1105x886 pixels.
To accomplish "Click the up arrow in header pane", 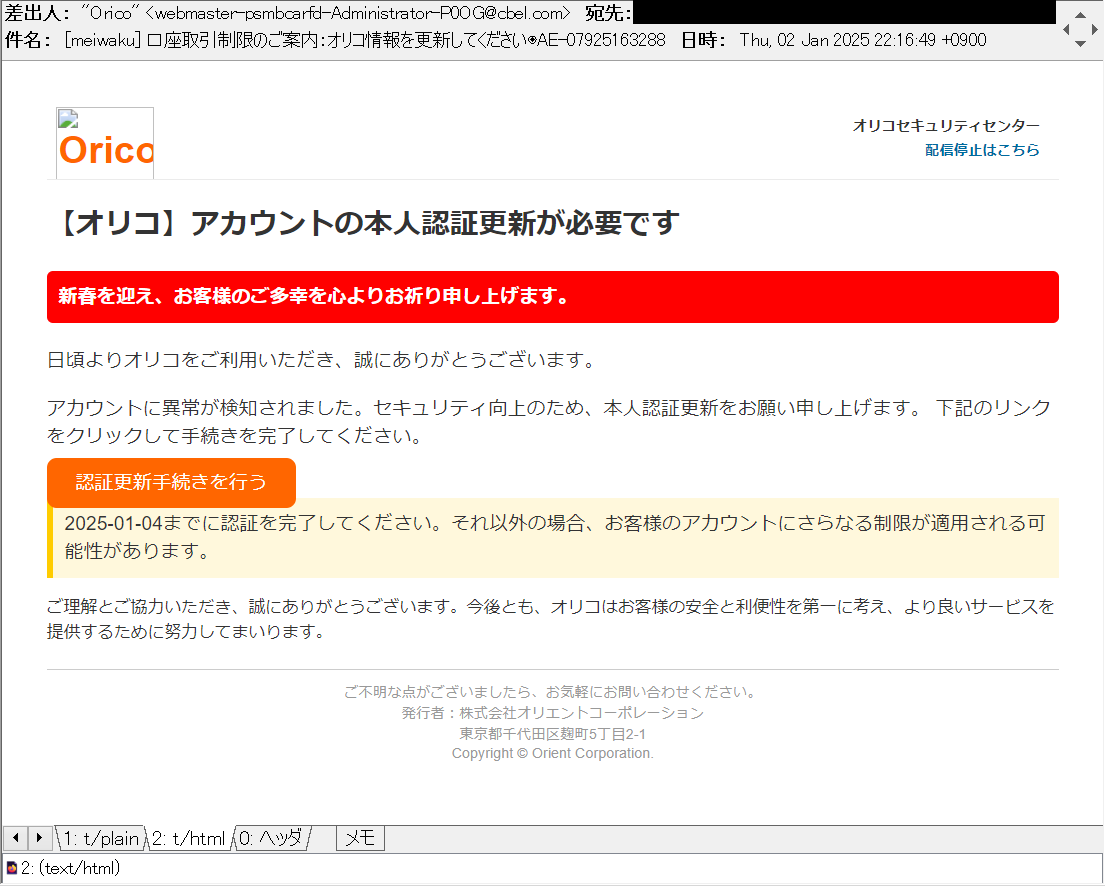I will (1080, 15).
